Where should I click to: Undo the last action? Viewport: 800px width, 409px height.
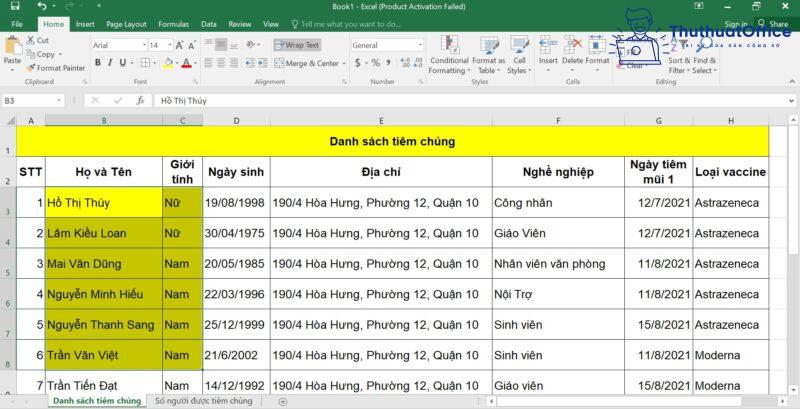(42, 6)
